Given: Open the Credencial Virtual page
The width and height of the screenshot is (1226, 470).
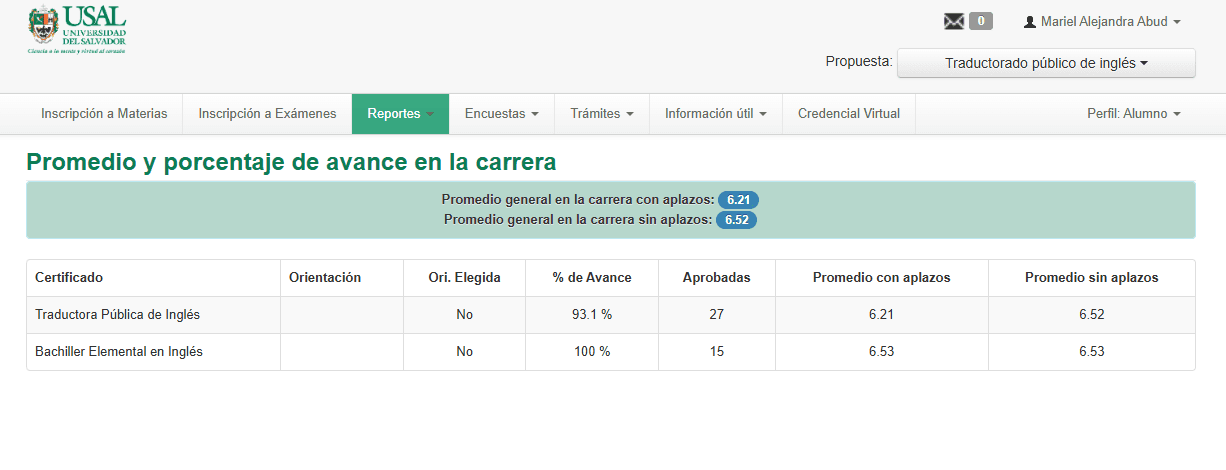Looking at the screenshot, I should click(849, 114).
